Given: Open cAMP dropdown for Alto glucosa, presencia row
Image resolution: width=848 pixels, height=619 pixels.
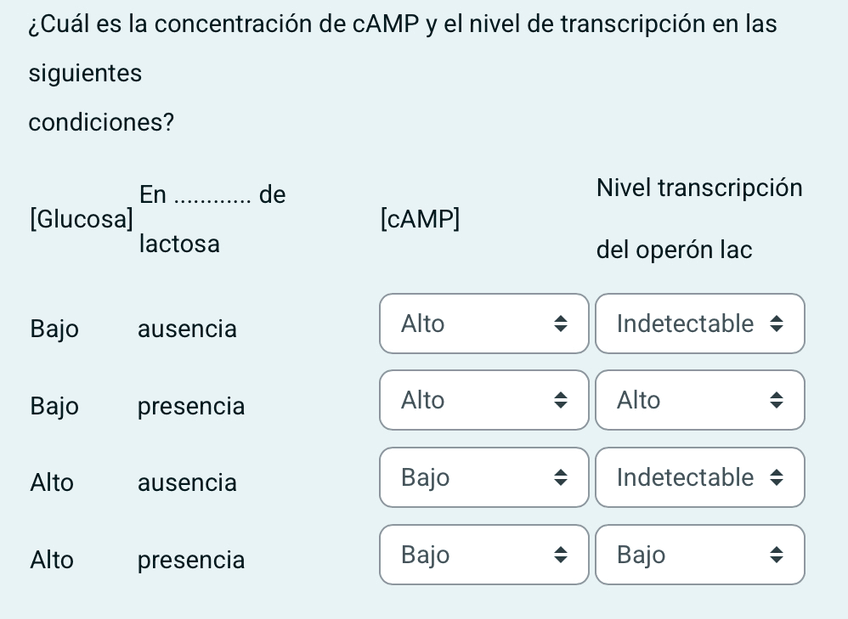Looking at the screenshot, I should coord(483,555).
